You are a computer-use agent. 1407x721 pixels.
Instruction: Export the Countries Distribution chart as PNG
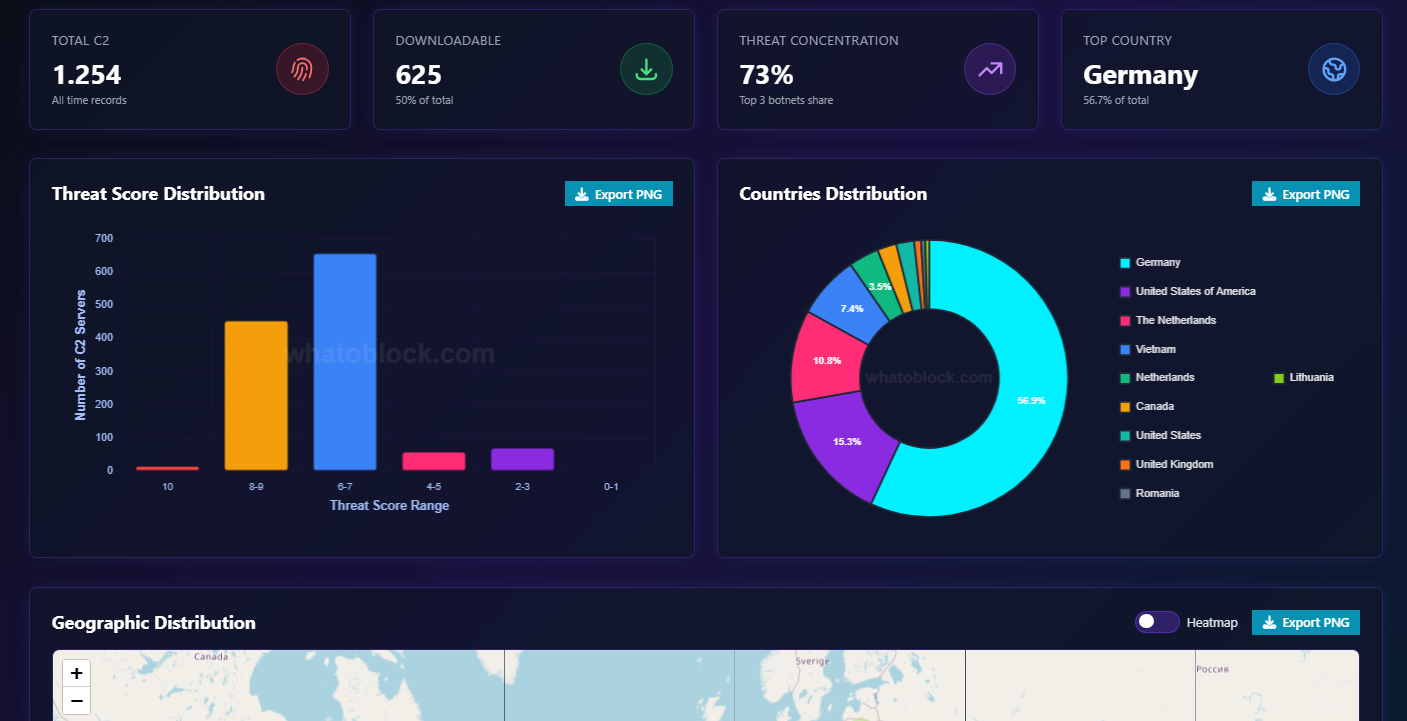pos(1305,193)
